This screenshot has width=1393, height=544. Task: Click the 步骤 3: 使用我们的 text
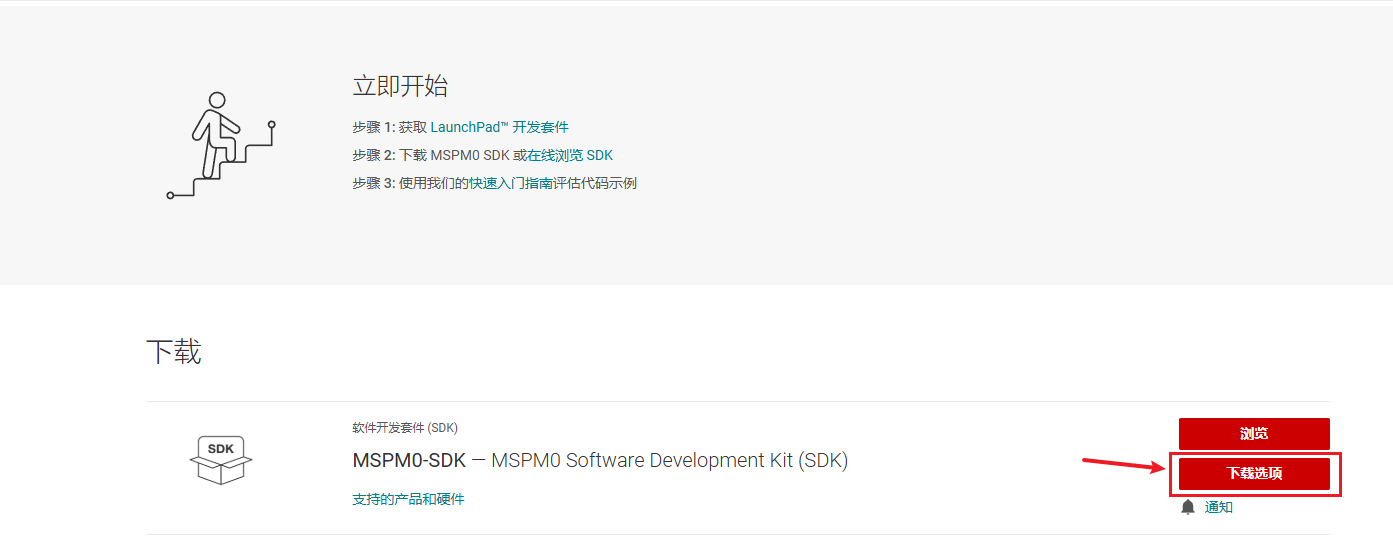410,183
